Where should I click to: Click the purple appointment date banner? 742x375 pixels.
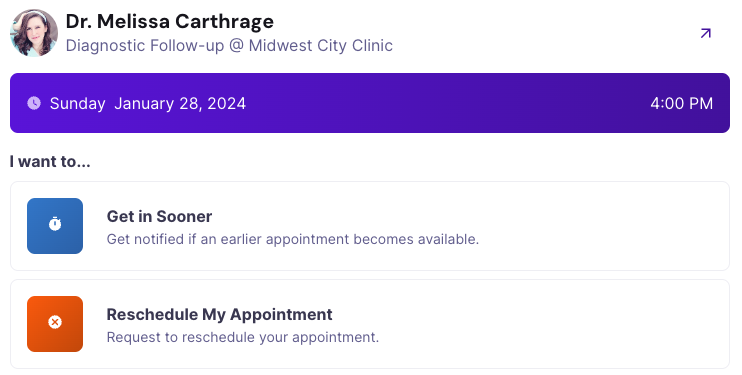pos(370,103)
